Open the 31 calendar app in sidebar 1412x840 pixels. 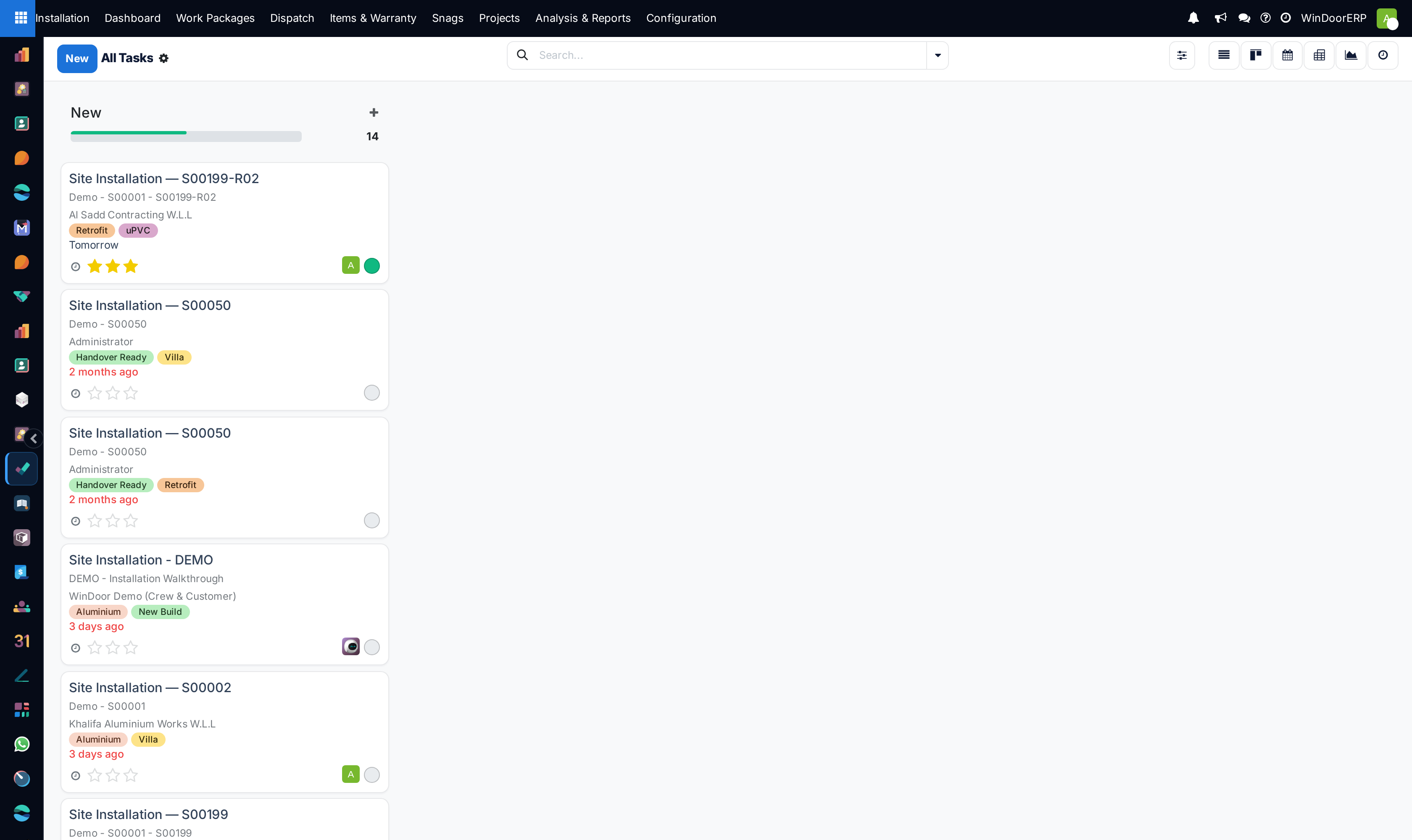pos(21,641)
